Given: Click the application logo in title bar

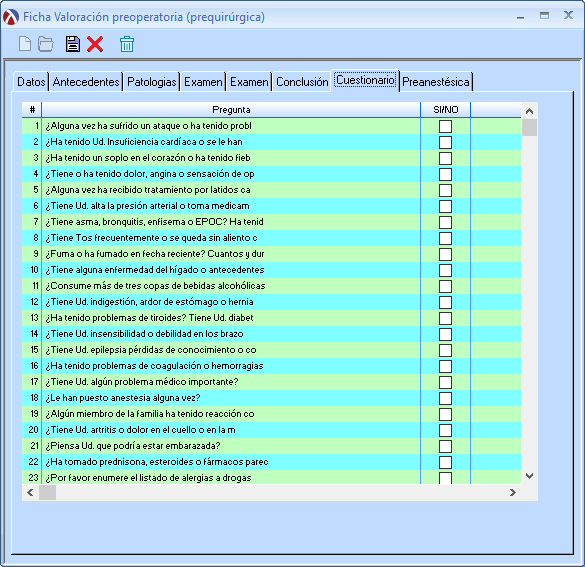Looking at the screenshot, I should 11,17.
